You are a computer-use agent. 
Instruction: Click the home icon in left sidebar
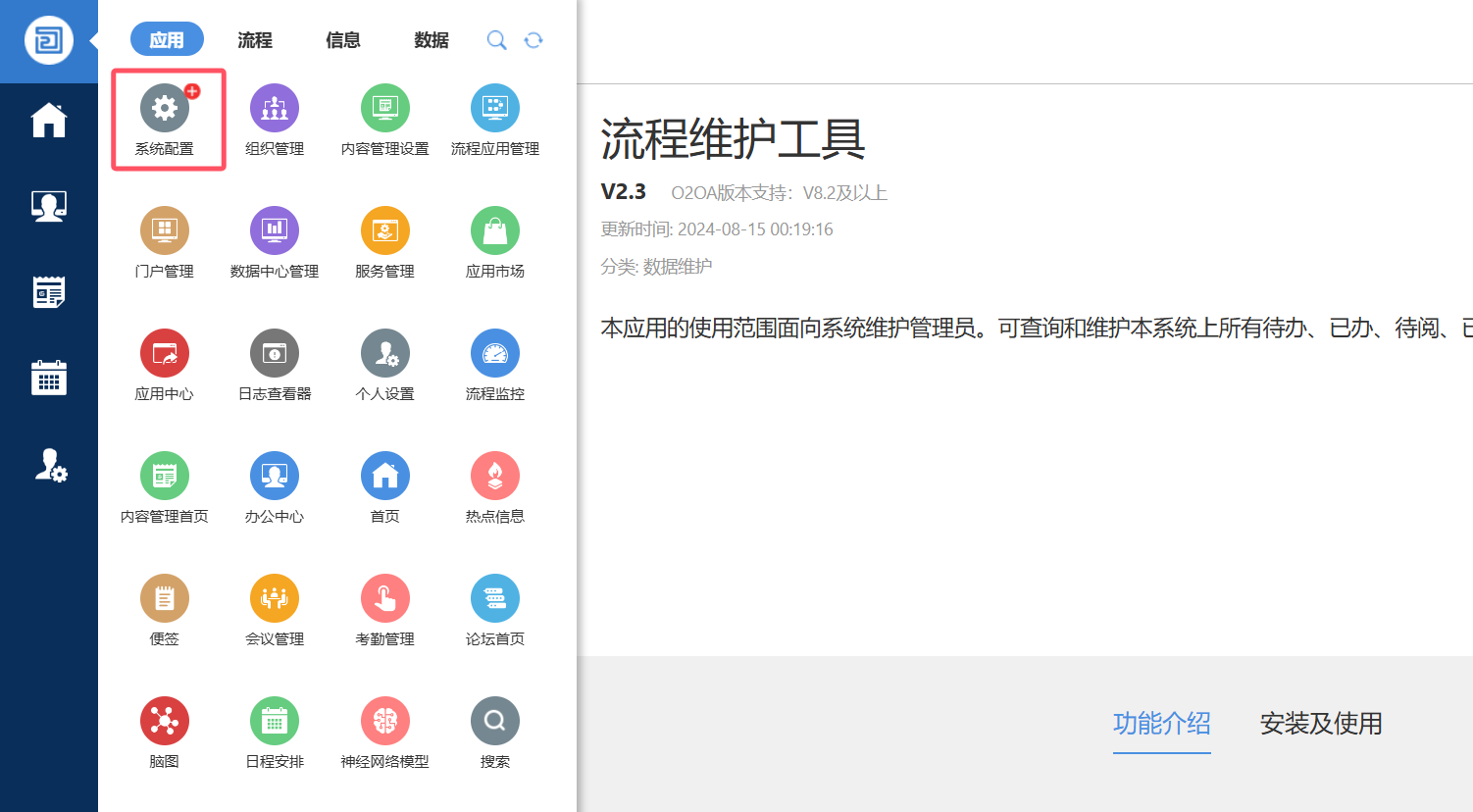49,121
